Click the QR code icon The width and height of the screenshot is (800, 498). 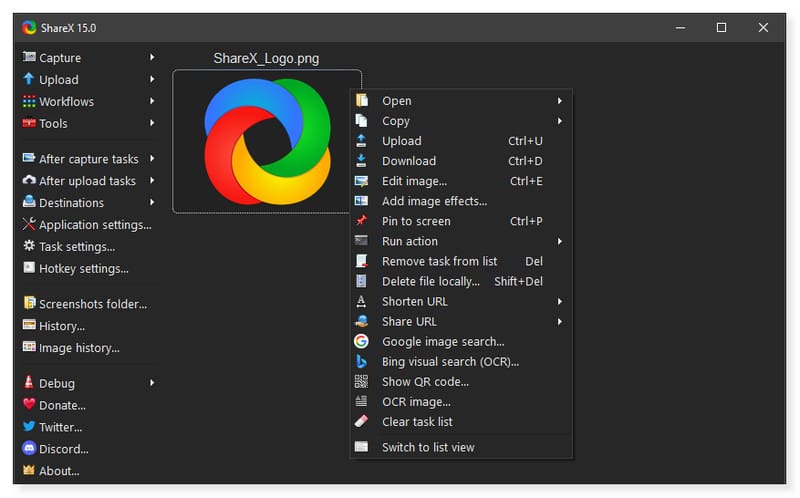[x=361, y=381]
